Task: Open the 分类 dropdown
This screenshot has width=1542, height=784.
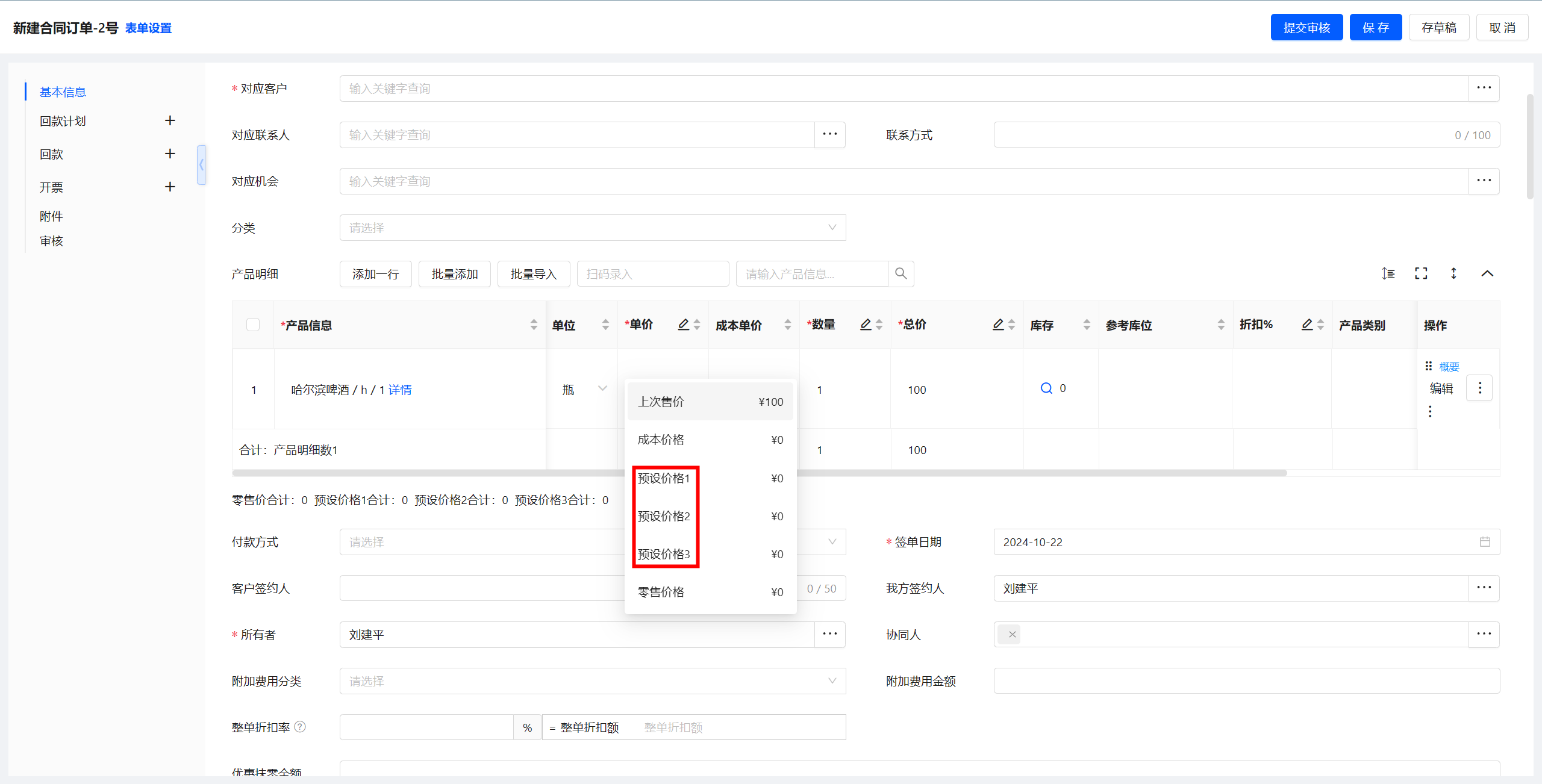Action: coord(593,228)
